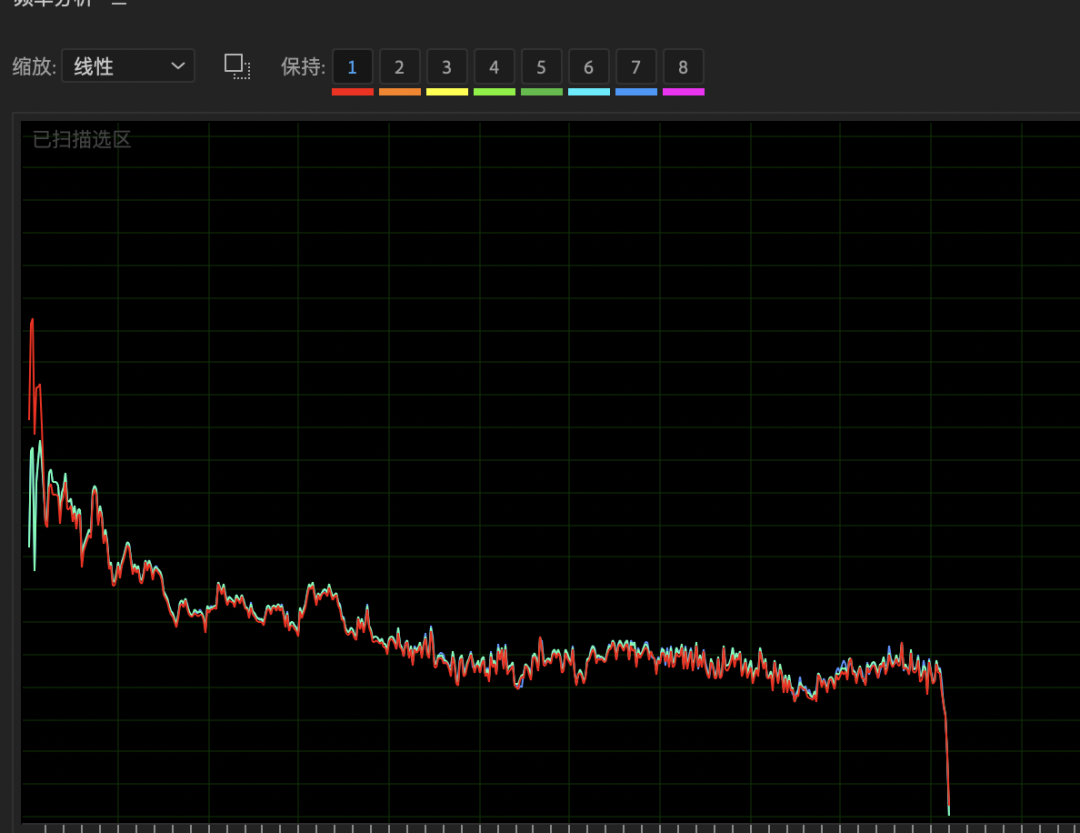Toggle hold button 1
This screenshot has height=833, width=1080.
click(x=352, y=68)
